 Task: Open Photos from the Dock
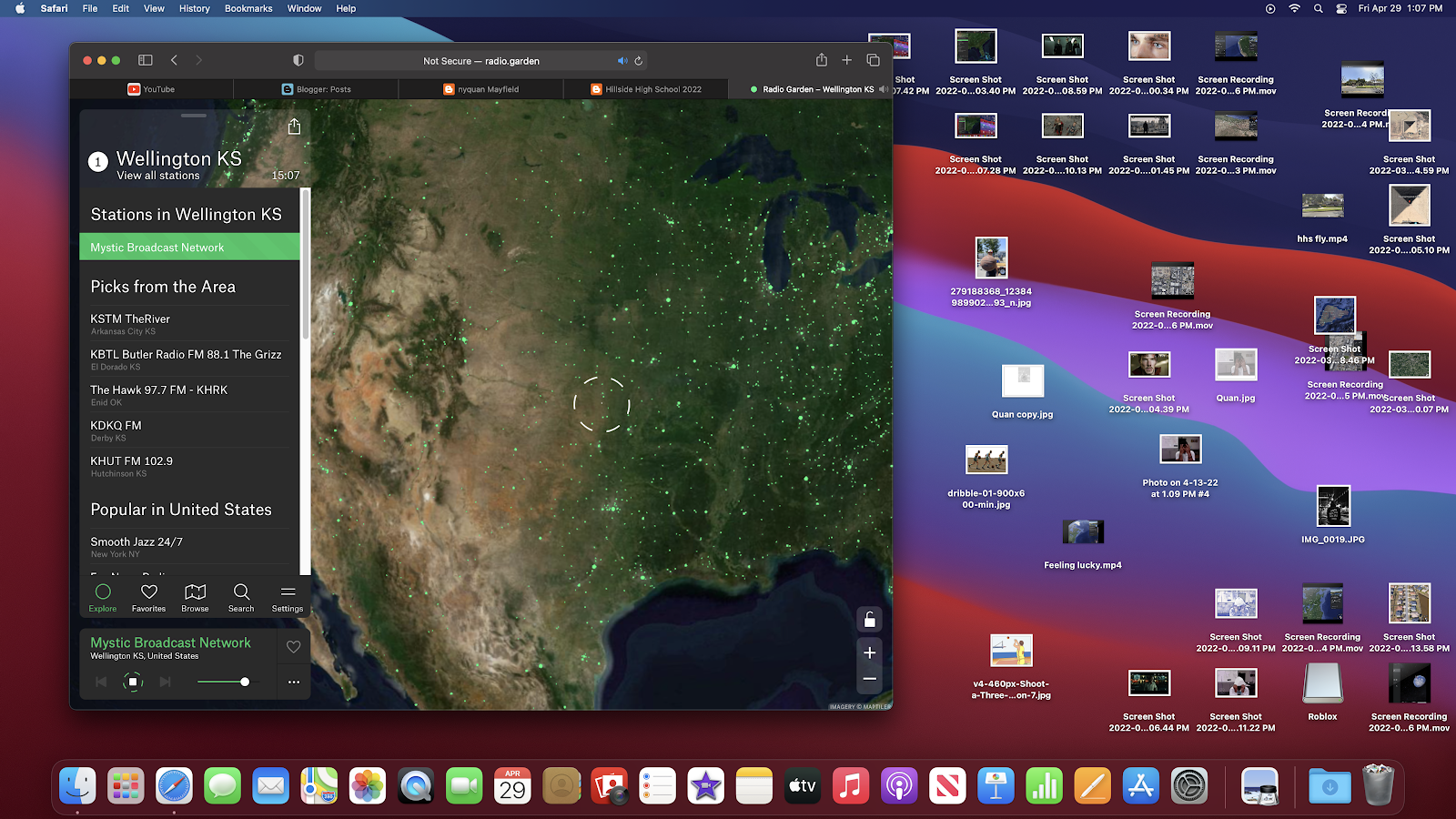[368, 785]
